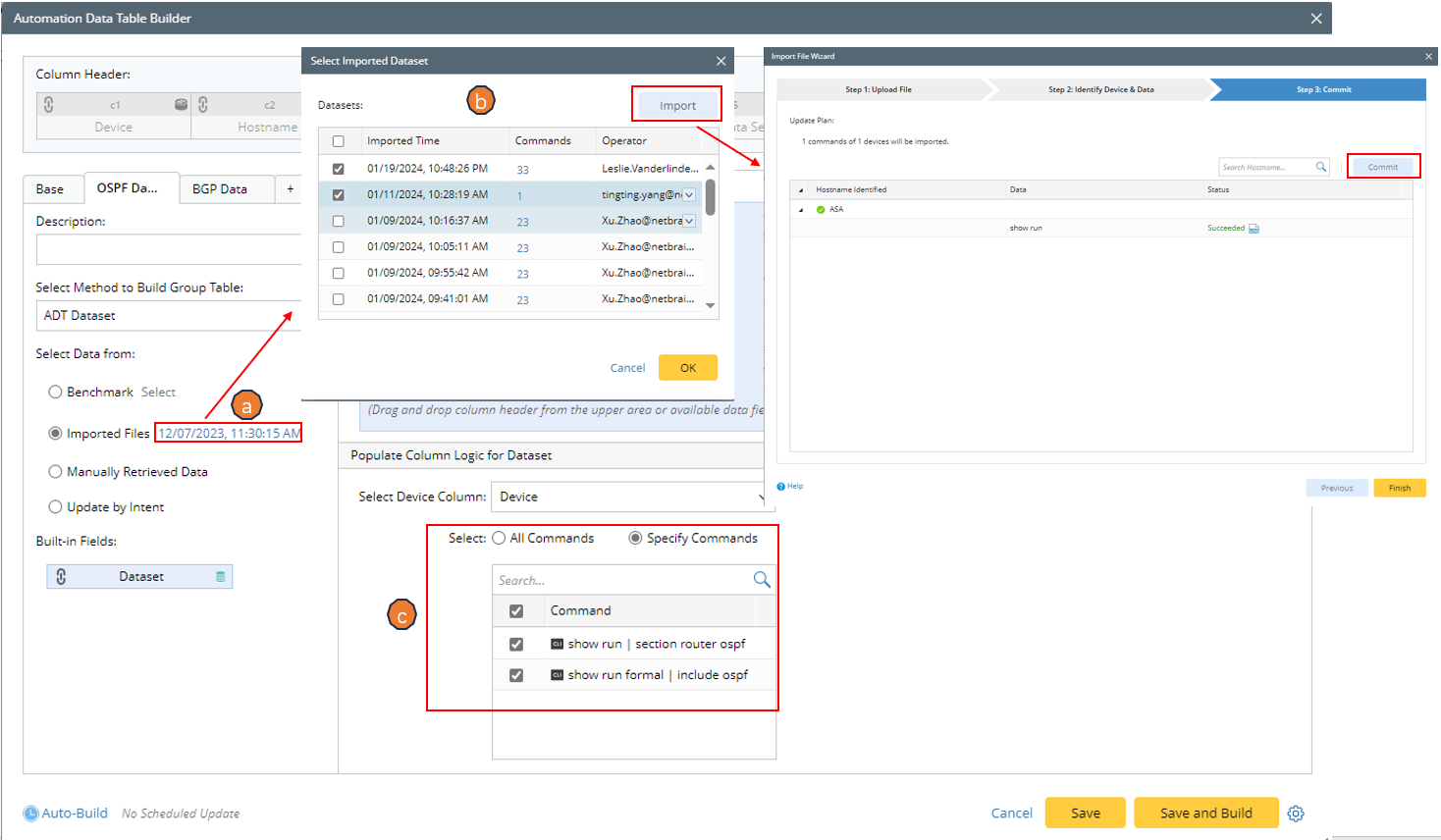Open dropdown arrow on Xu.Zhao 10:16:37 AM row
The height and width of the screenshot is (840, 1441).
pos(689,221)
